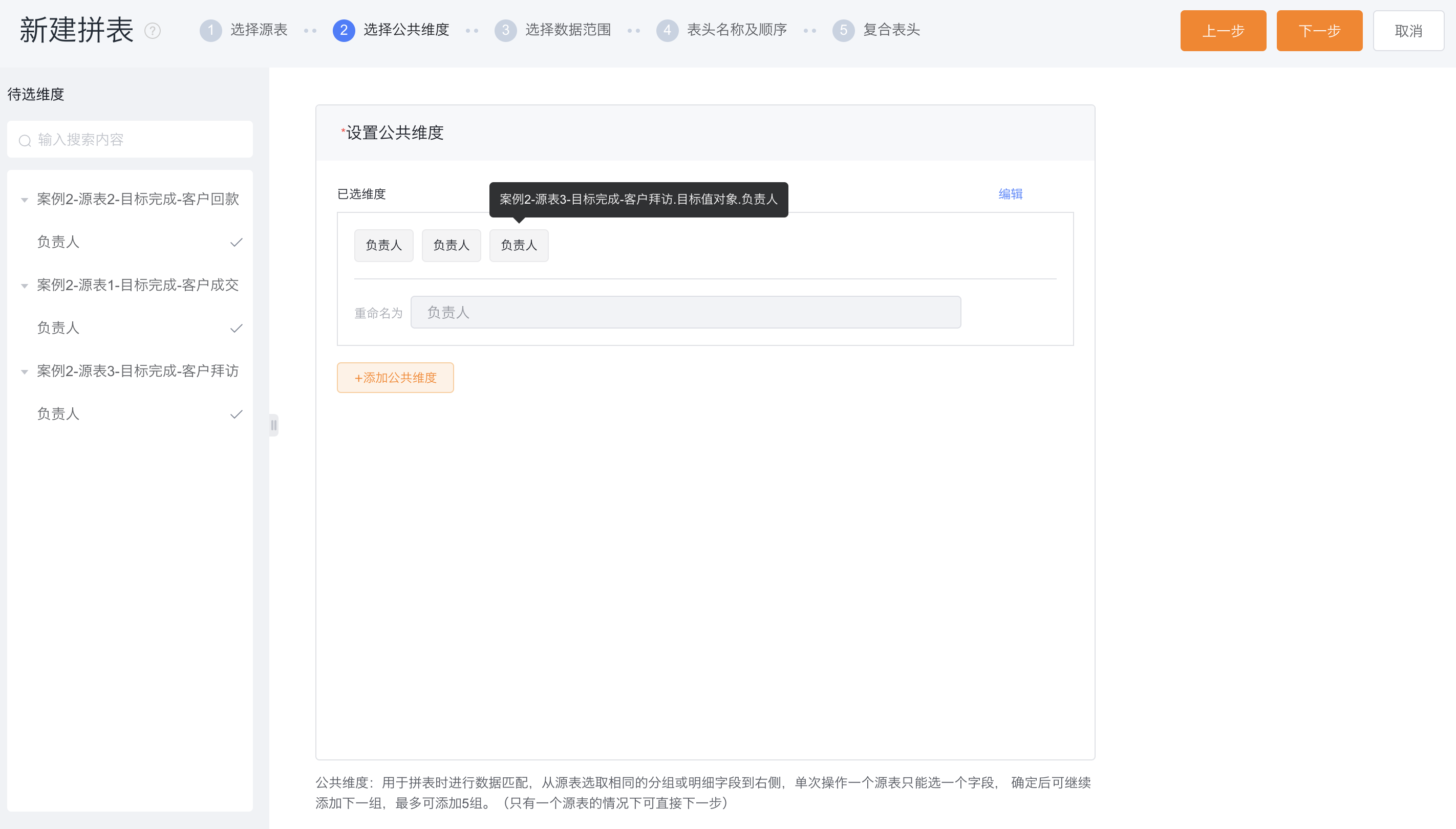
Task: Click the 取消 button
Action: 1408,31
